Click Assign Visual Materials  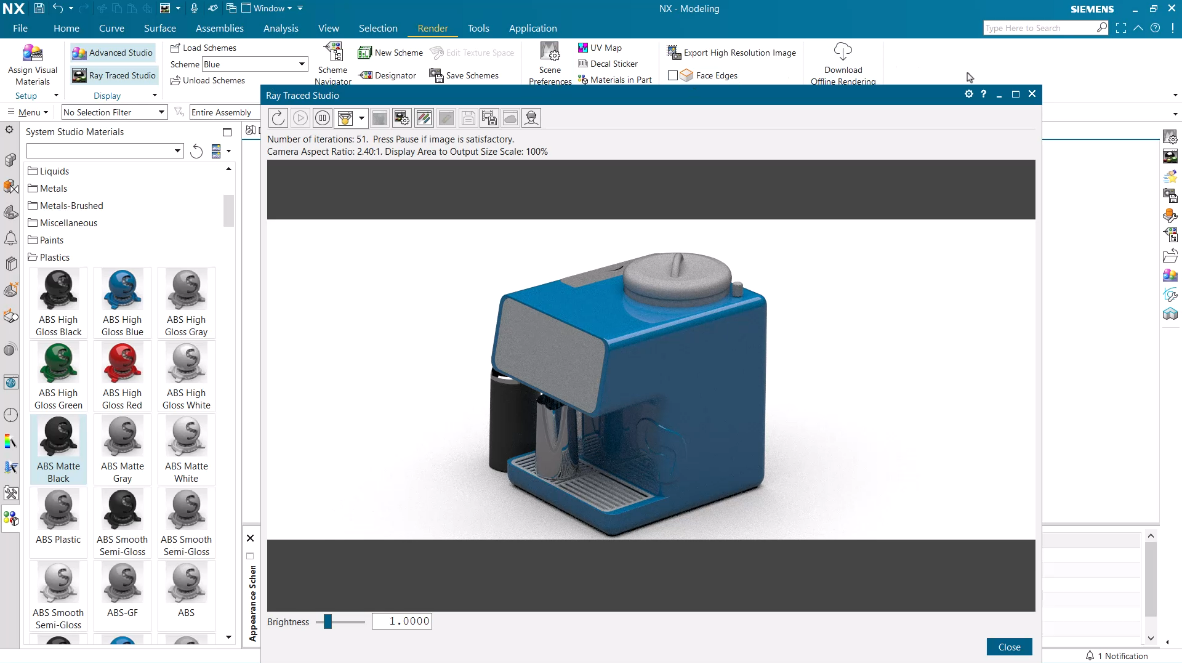[x=33, y=60]
